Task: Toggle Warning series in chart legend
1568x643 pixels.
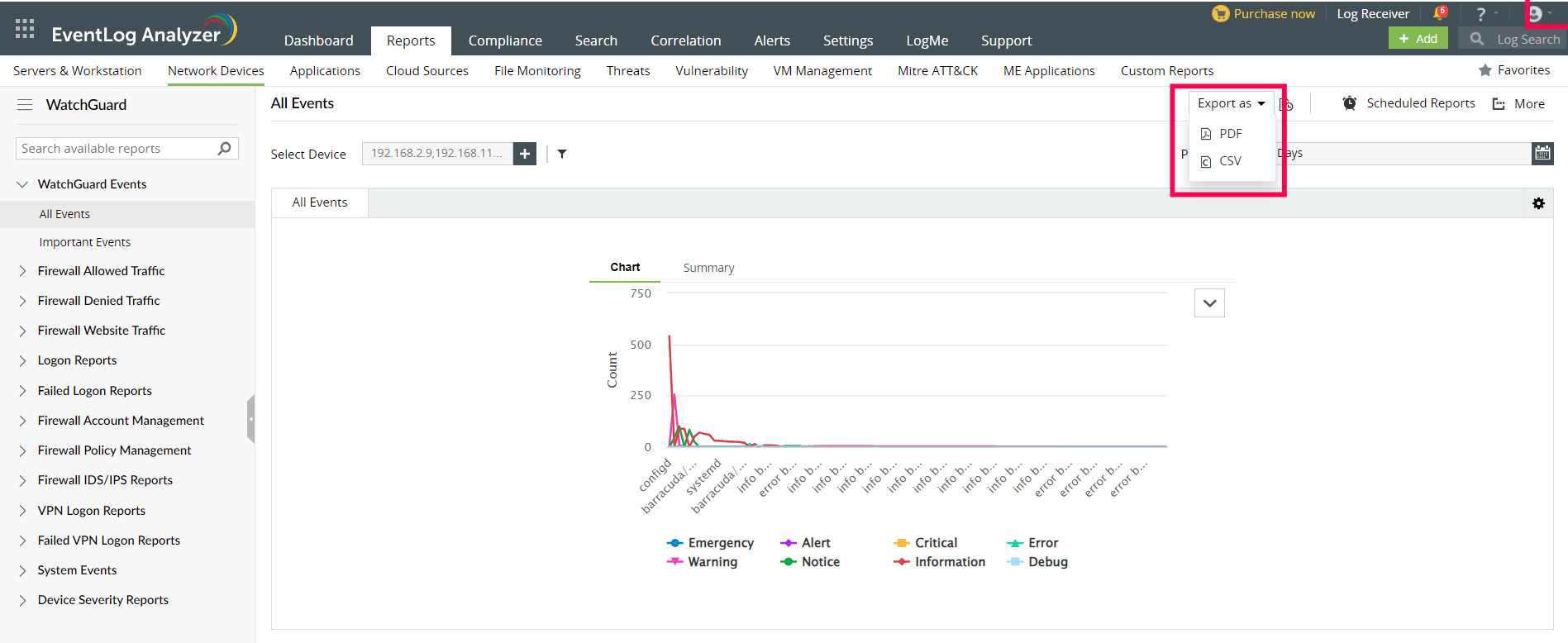Action: click(x=702, y=562)
